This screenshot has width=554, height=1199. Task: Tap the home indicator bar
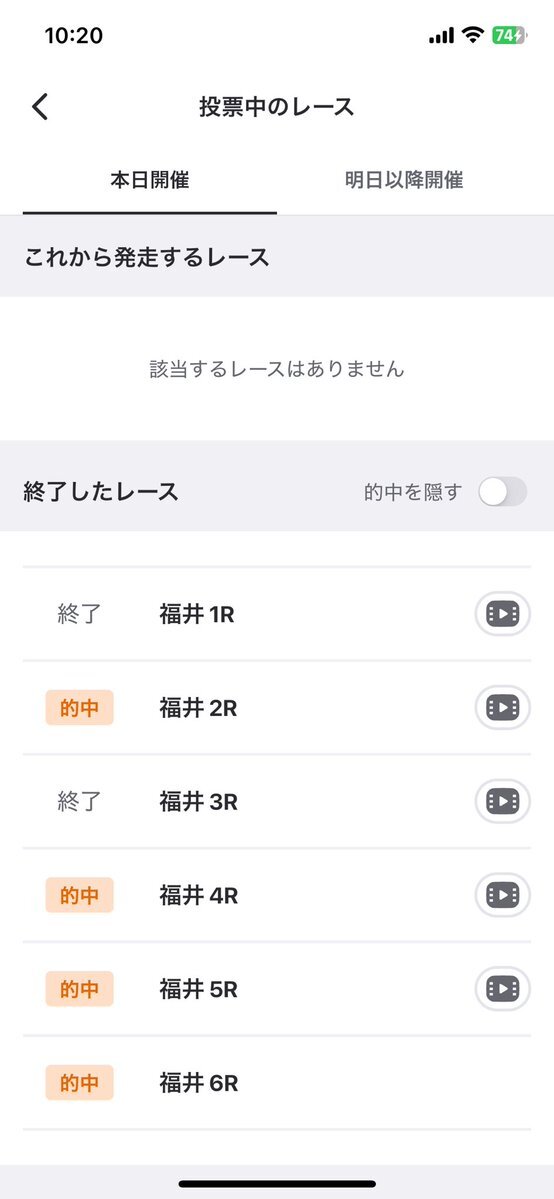(x=277, y=1184)
